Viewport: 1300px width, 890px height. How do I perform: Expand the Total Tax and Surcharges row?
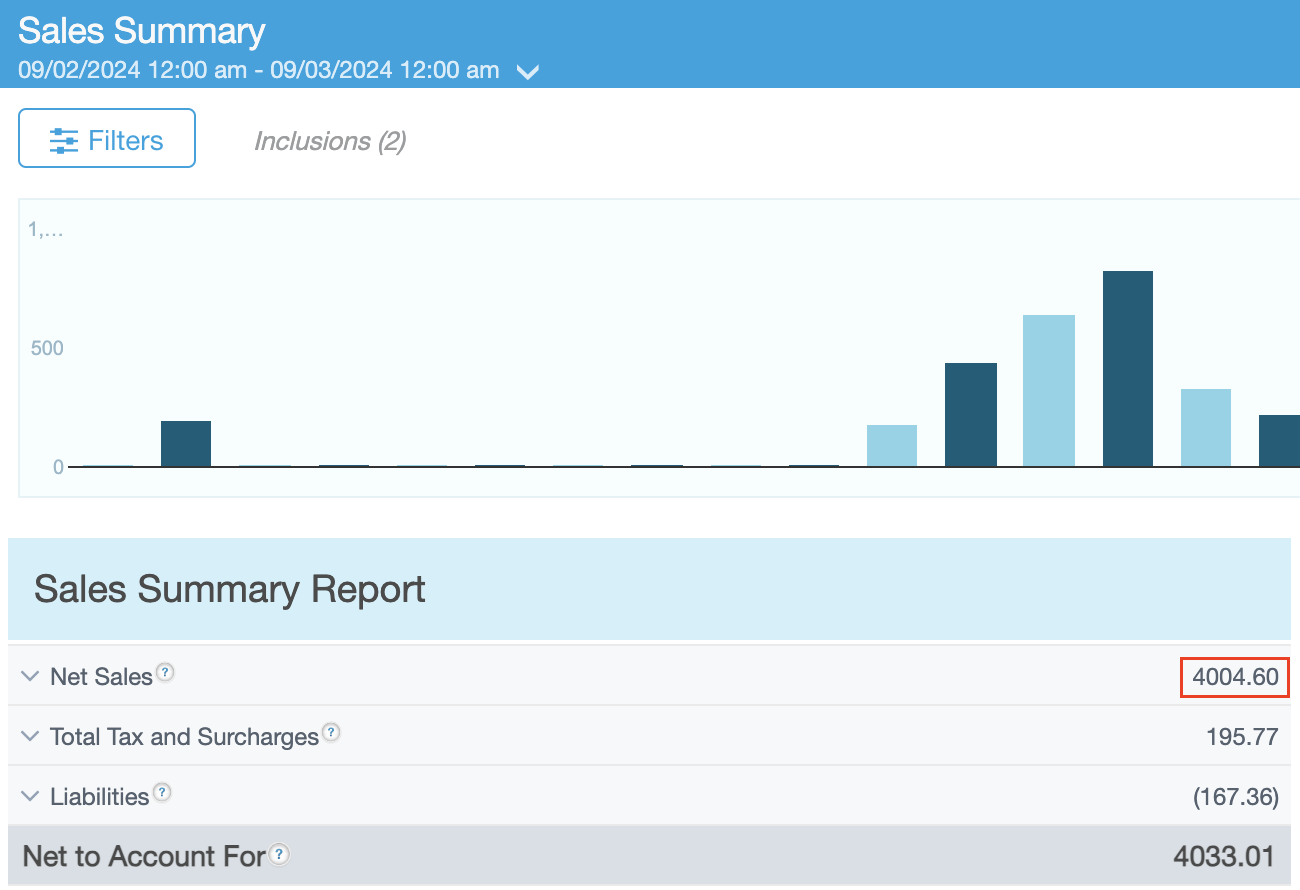(x=30, y=736)
